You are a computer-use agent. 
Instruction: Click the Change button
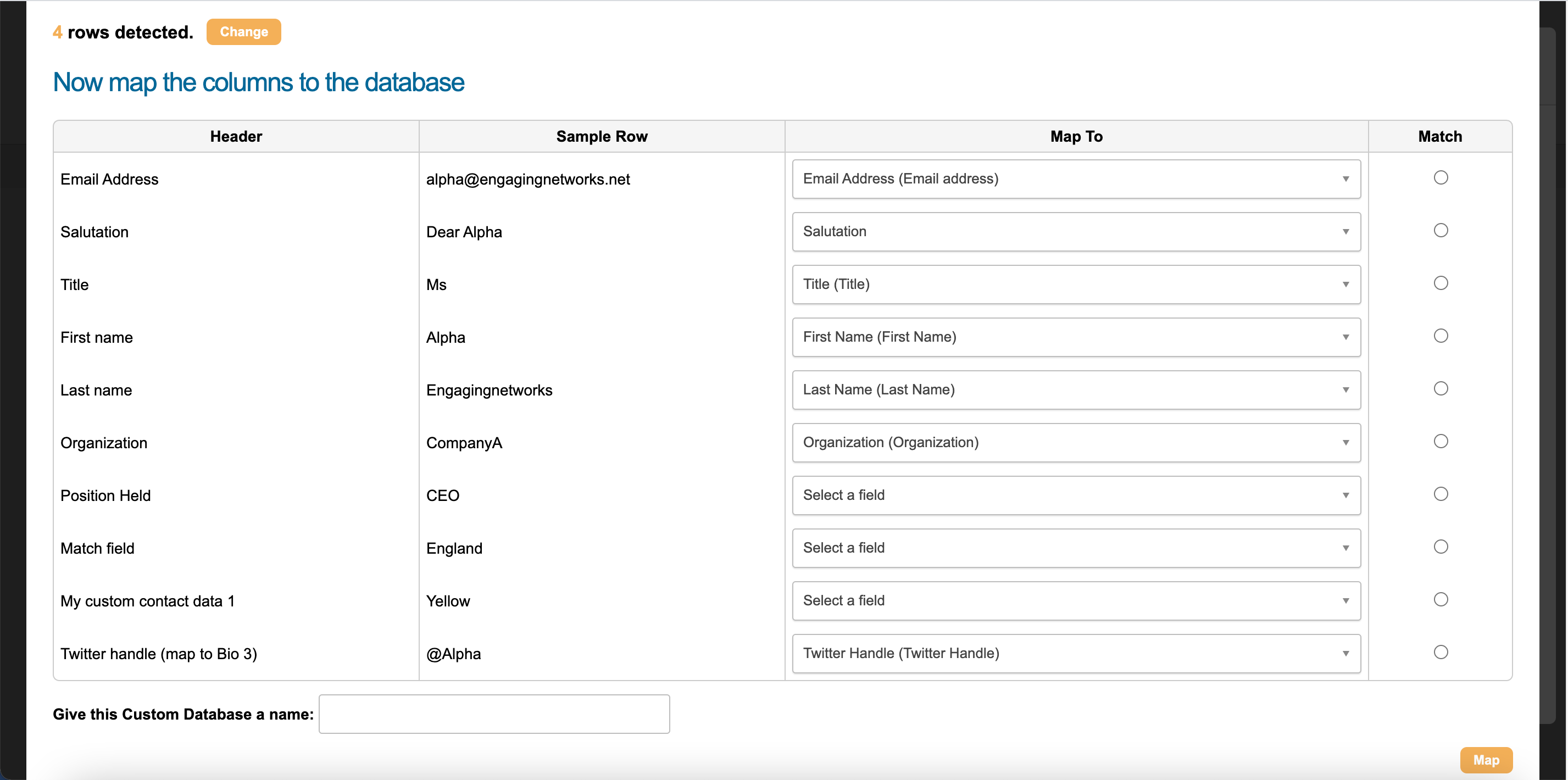point(243,32)
